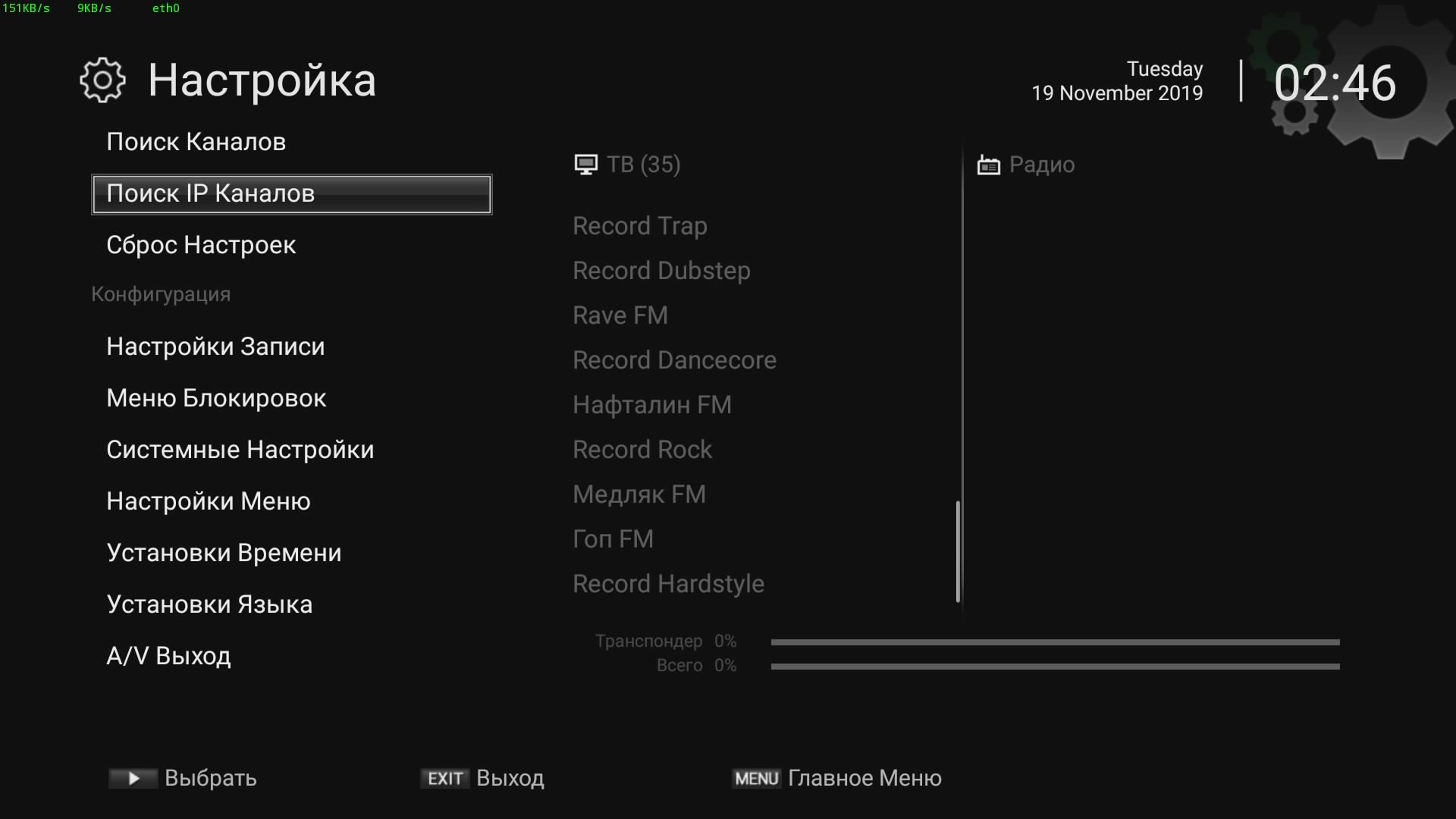This screenshot has width=1456, height=819.
Task: Click the EXIT key icon
Action: (445, 779)
